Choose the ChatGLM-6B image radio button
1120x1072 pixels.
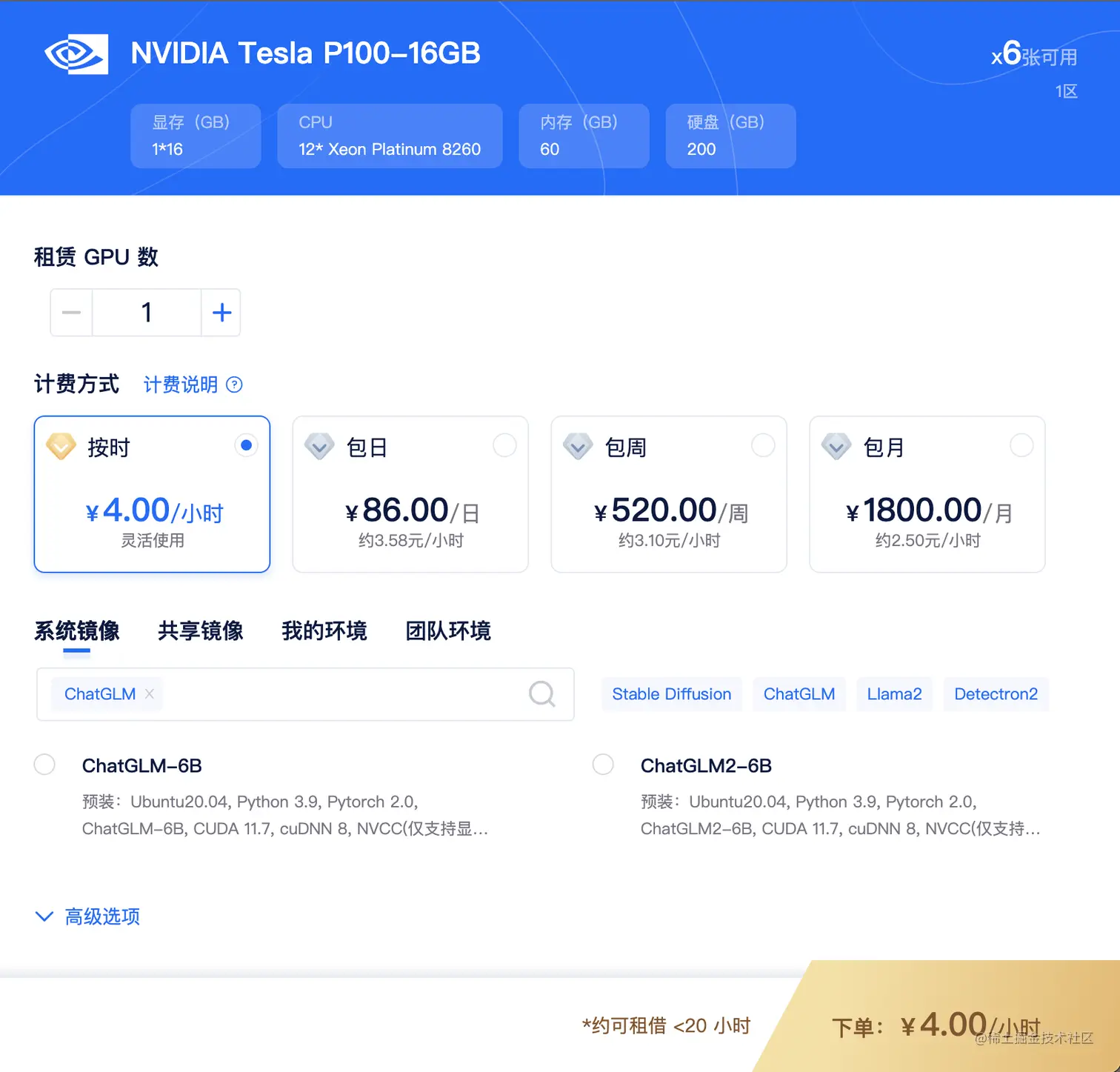(x=44, y=765)
